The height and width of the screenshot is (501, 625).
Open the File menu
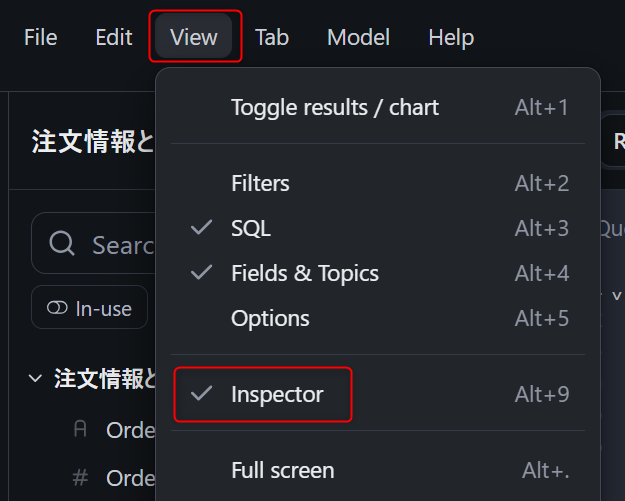[x=41, y=38]
